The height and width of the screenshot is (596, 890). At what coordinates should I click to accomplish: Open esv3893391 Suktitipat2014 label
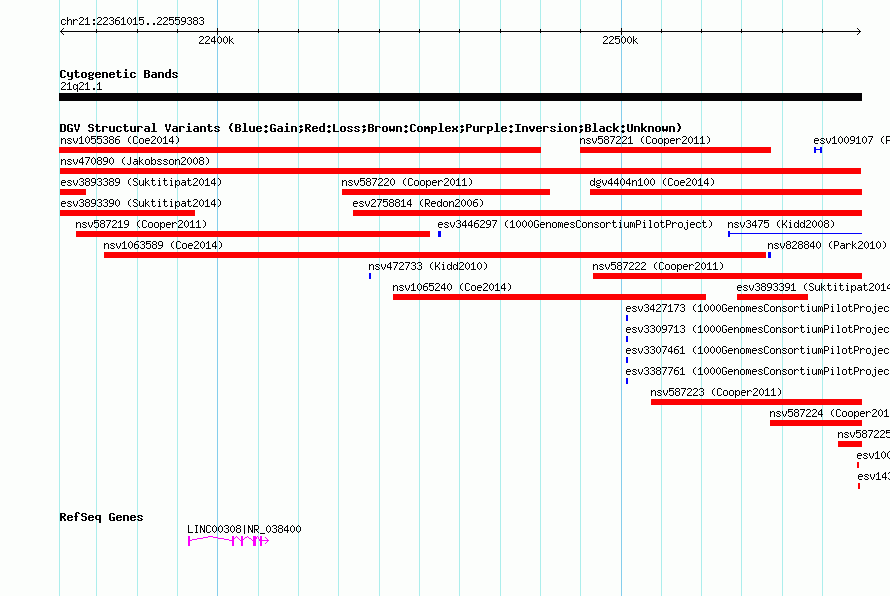coord(813,287)
